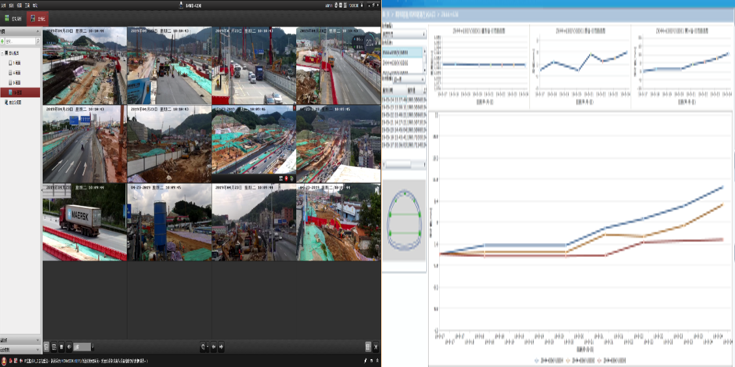Click the full-screen icon at far right of toolbar

376,347
